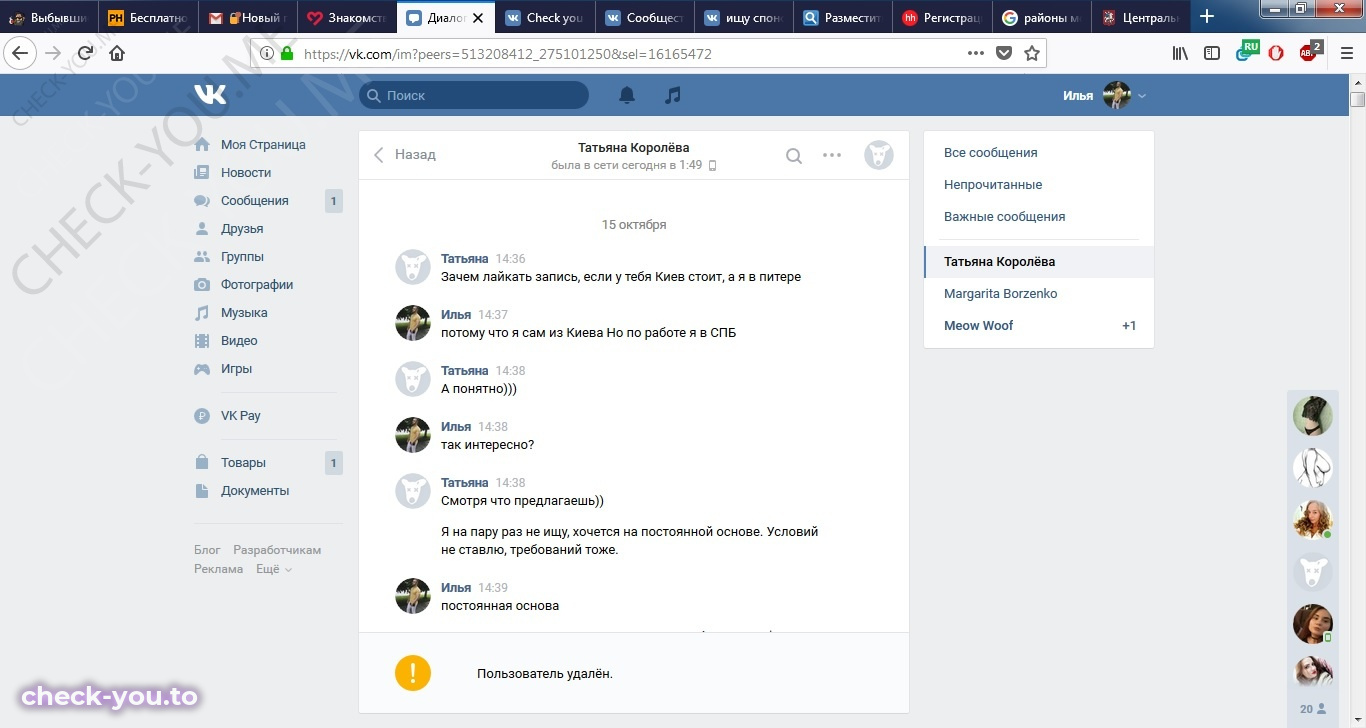Open notifications bell icon

coord(627,95)
